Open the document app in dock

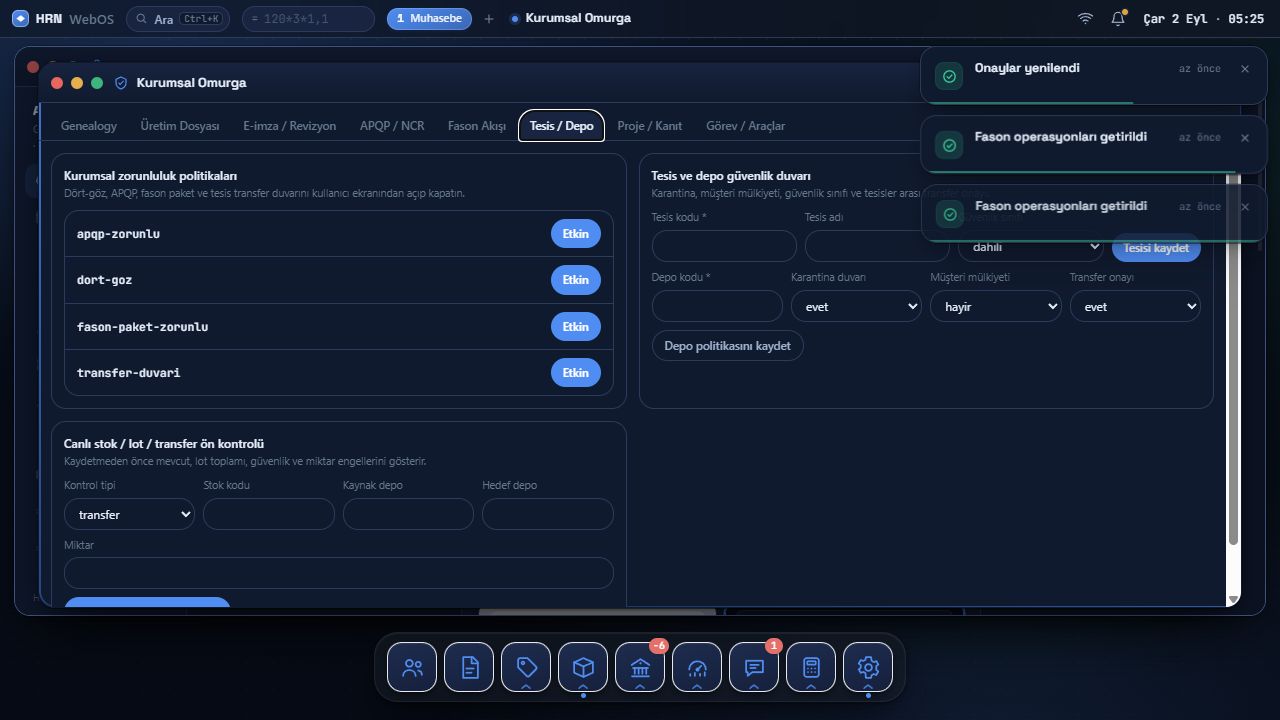point(469,667)
